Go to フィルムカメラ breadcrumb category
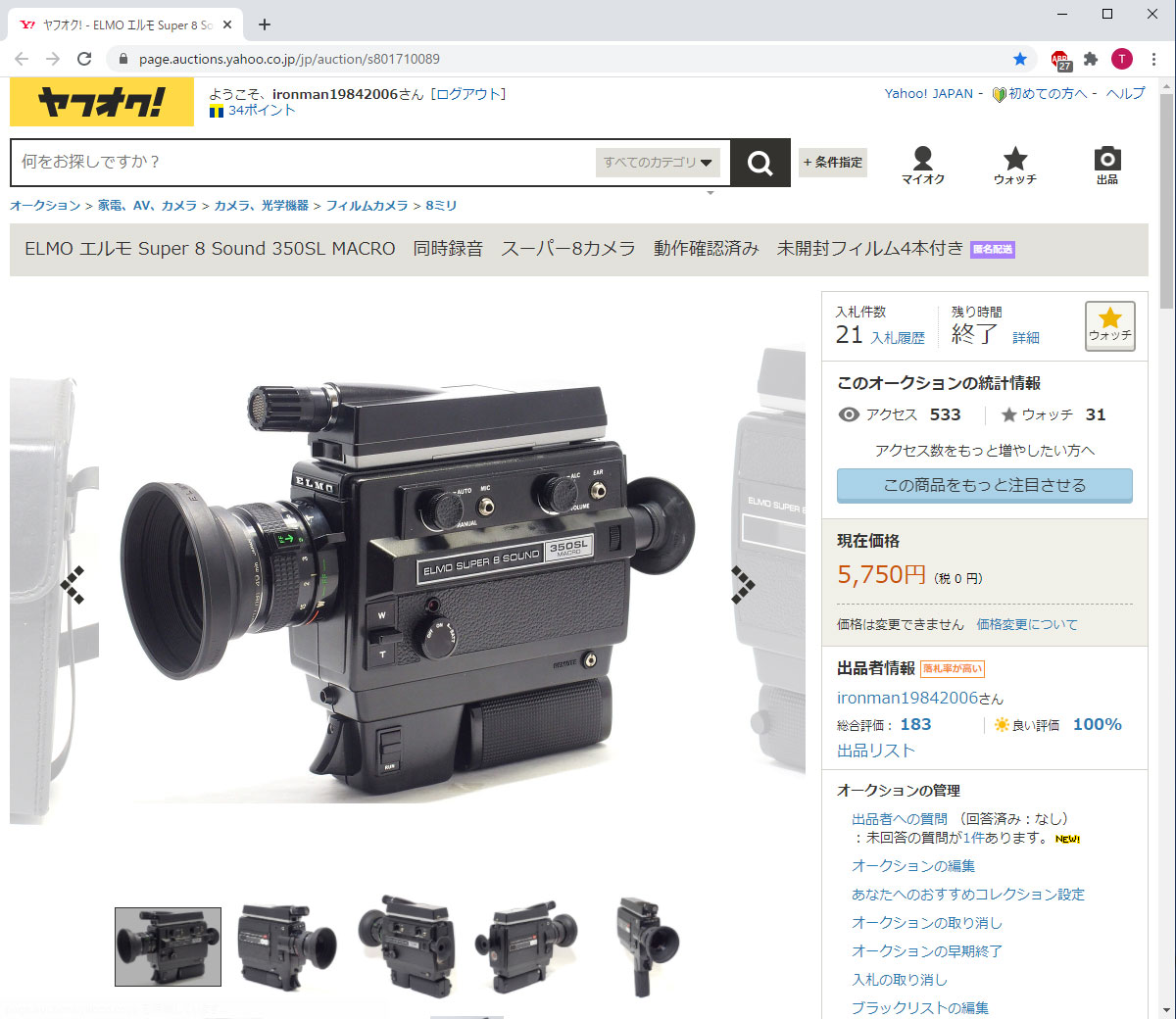Screen dimensions: 1176x1019 click(367, 206)
